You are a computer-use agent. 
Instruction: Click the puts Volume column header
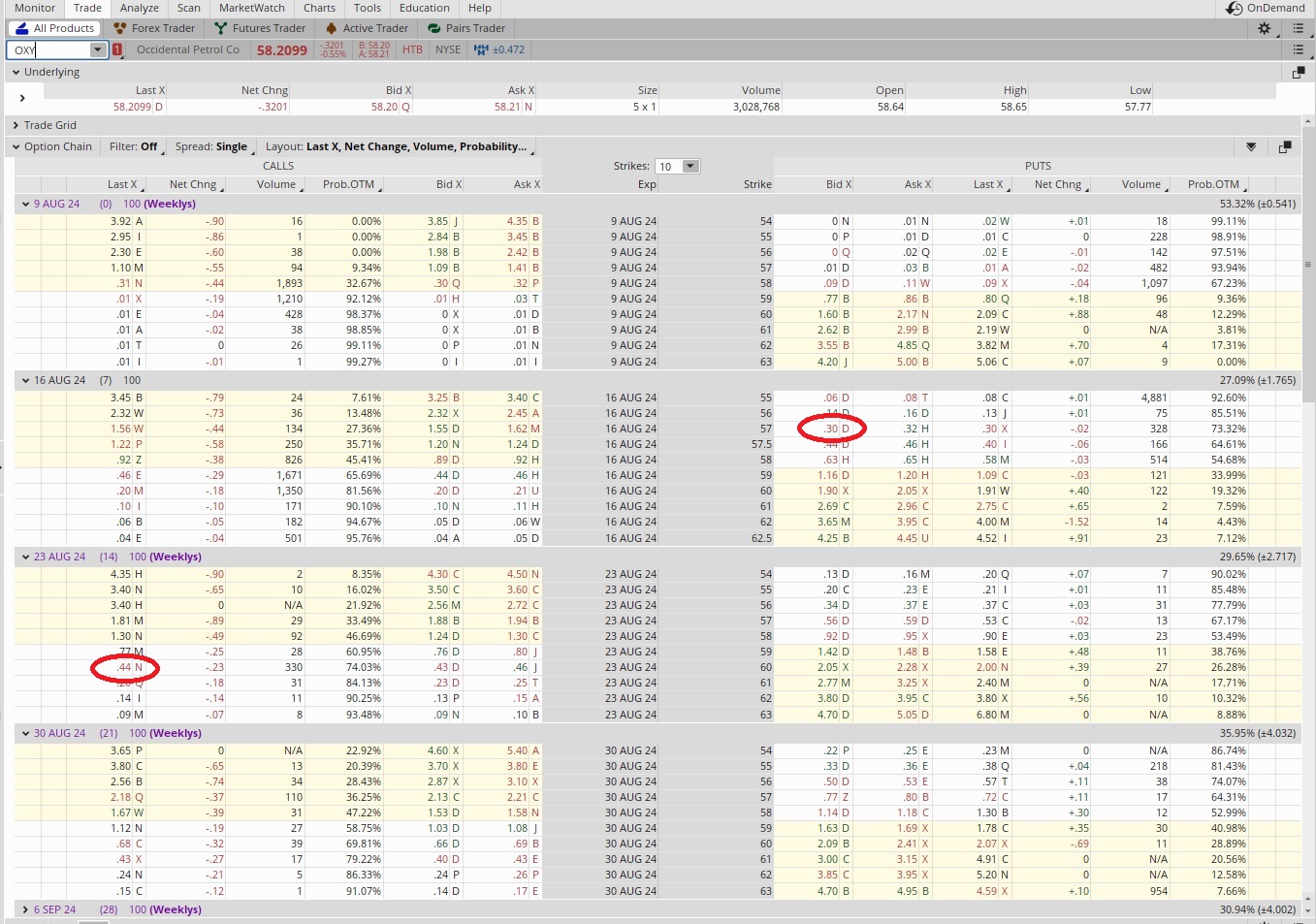1141,184
